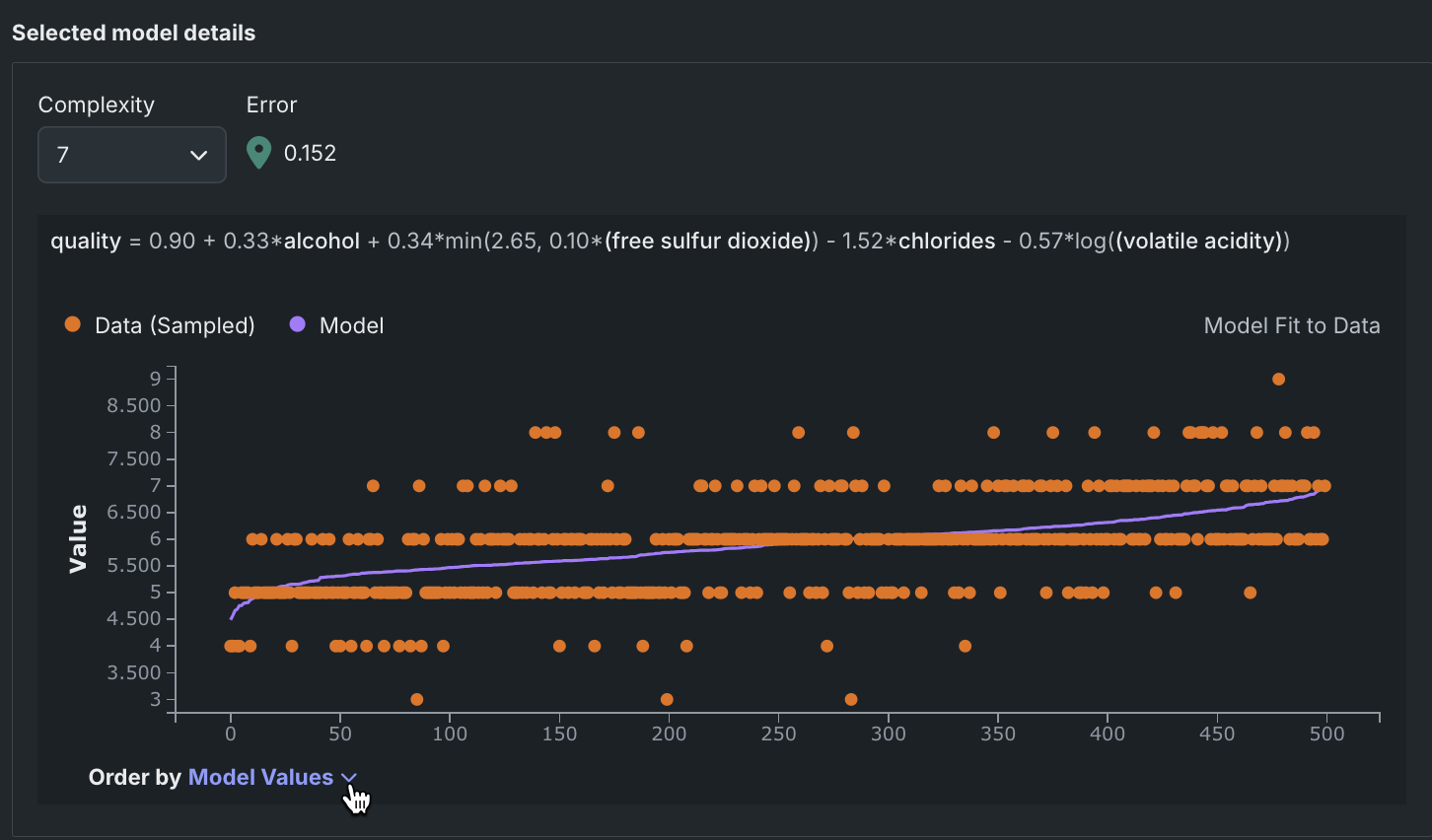Viewport: 1432px width, 840px height.
Task: Open the Complexity dropdown showing 7
Action: [x=132, y=155]
